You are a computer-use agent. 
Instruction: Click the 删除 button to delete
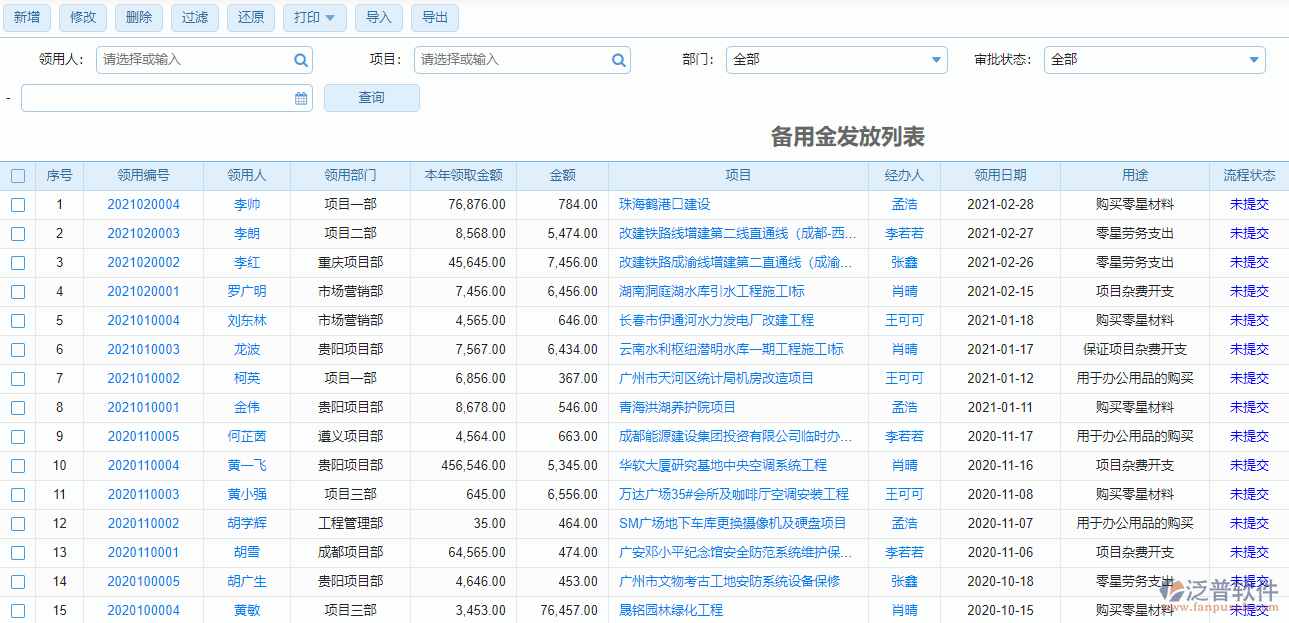(138, 17)
